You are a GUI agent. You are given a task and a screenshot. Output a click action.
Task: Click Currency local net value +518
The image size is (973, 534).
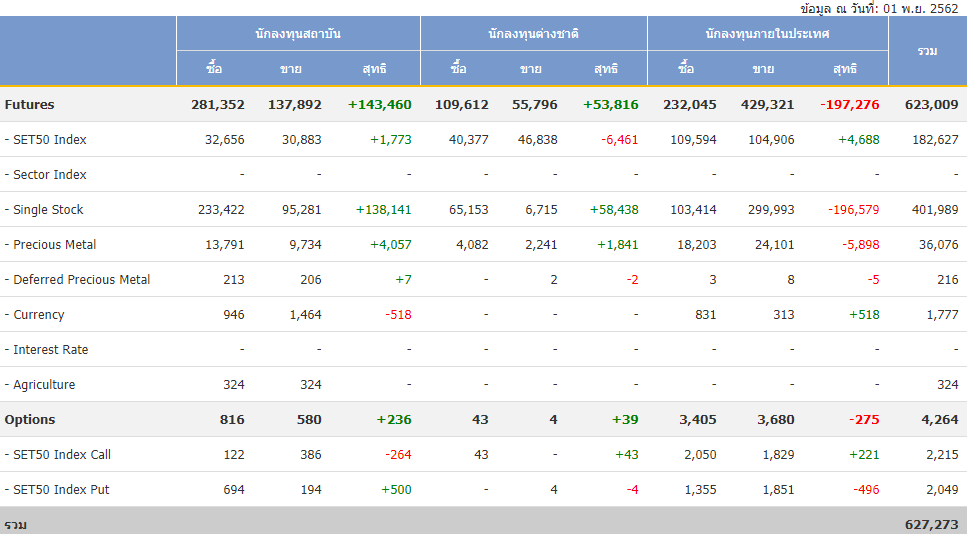click(864, 314)
